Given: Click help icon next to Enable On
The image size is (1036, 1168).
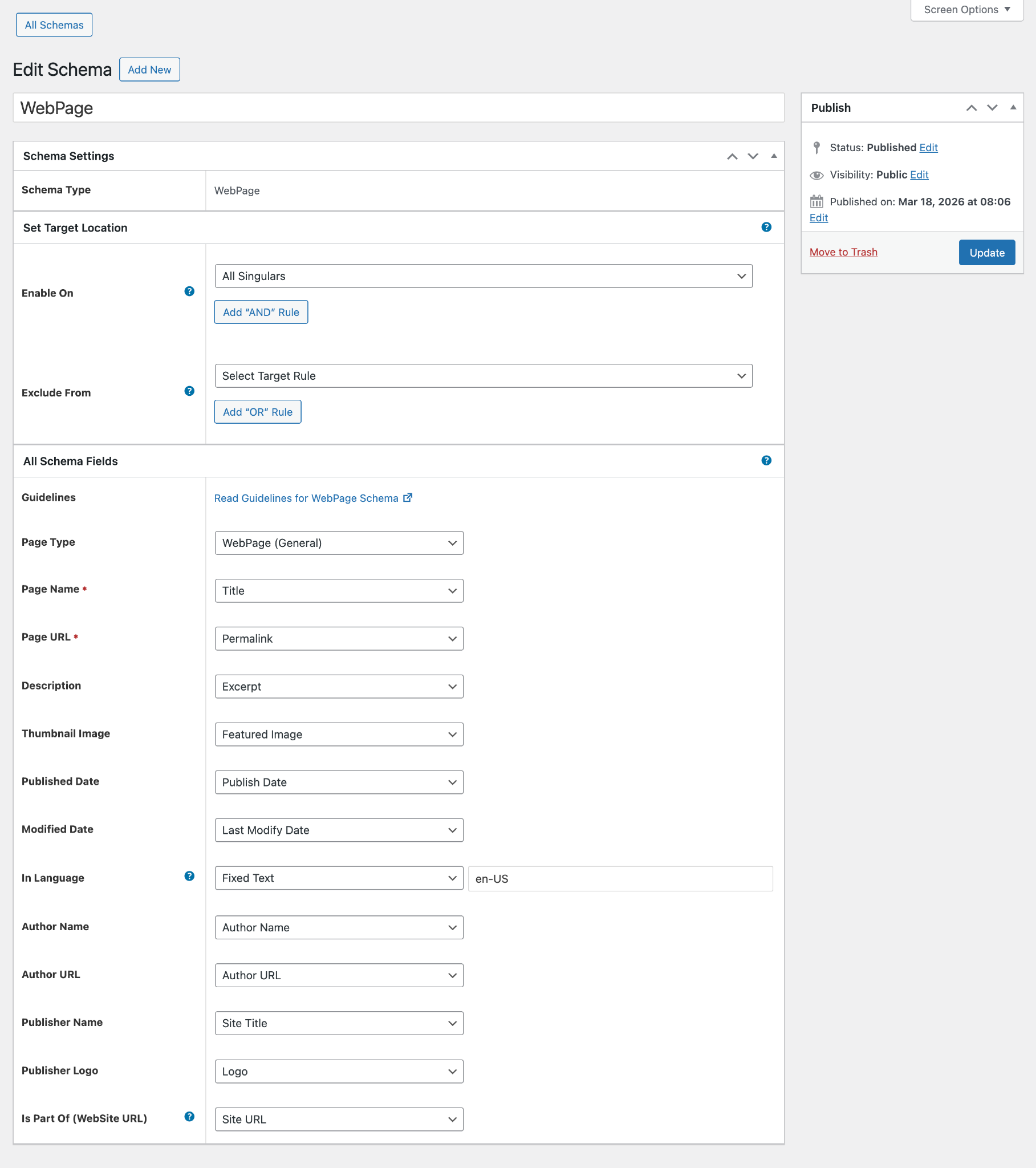Looking at the screenshot, I should pyautogui.click(x=189, y=291).
